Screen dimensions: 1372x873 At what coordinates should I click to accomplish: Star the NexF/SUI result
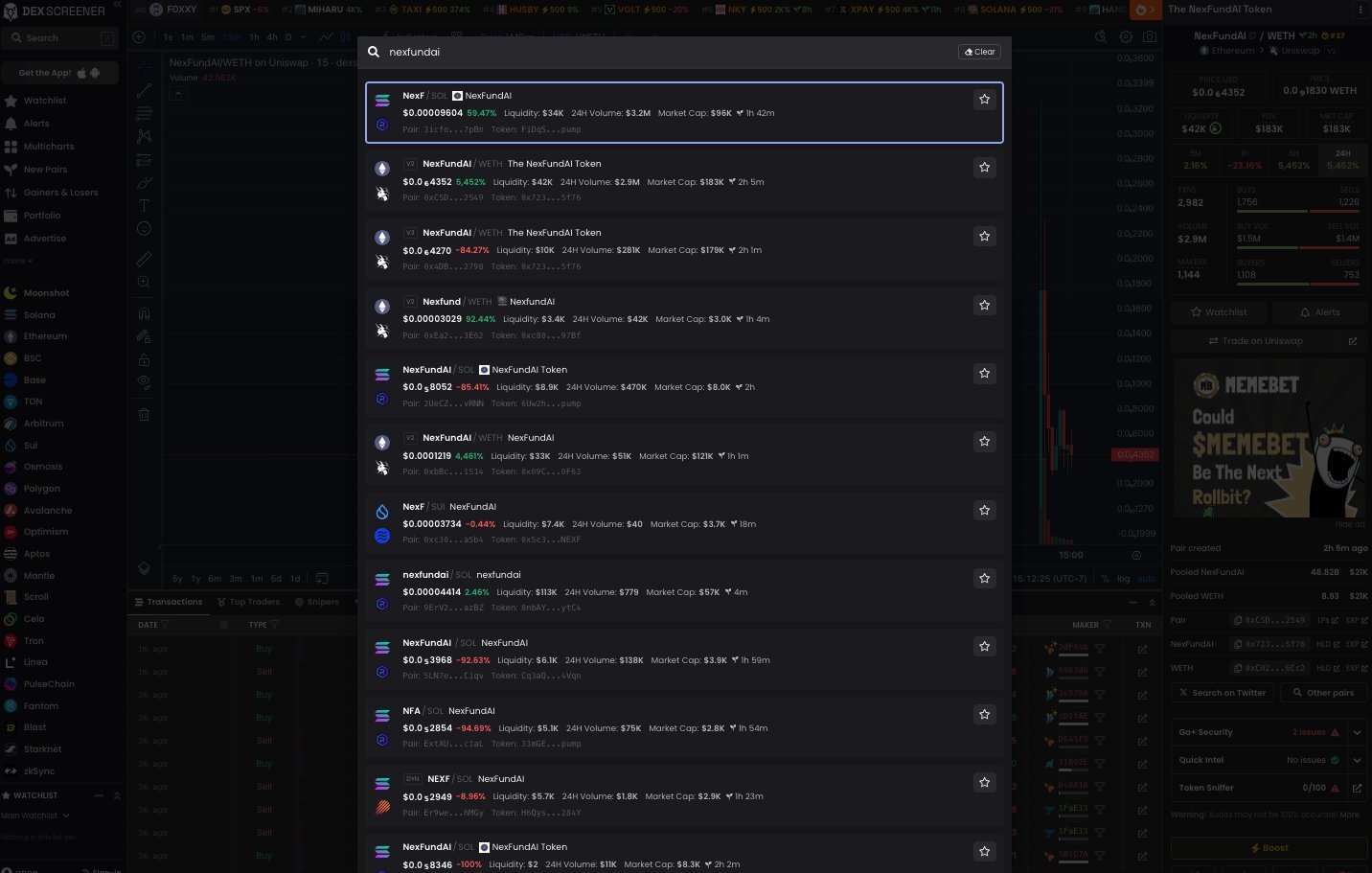pyautogui.click(x=984, y=510)
